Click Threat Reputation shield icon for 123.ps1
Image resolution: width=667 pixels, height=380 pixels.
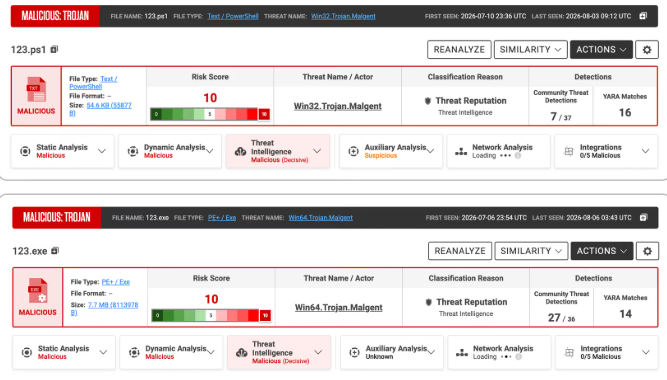click(x=428, y=101)
